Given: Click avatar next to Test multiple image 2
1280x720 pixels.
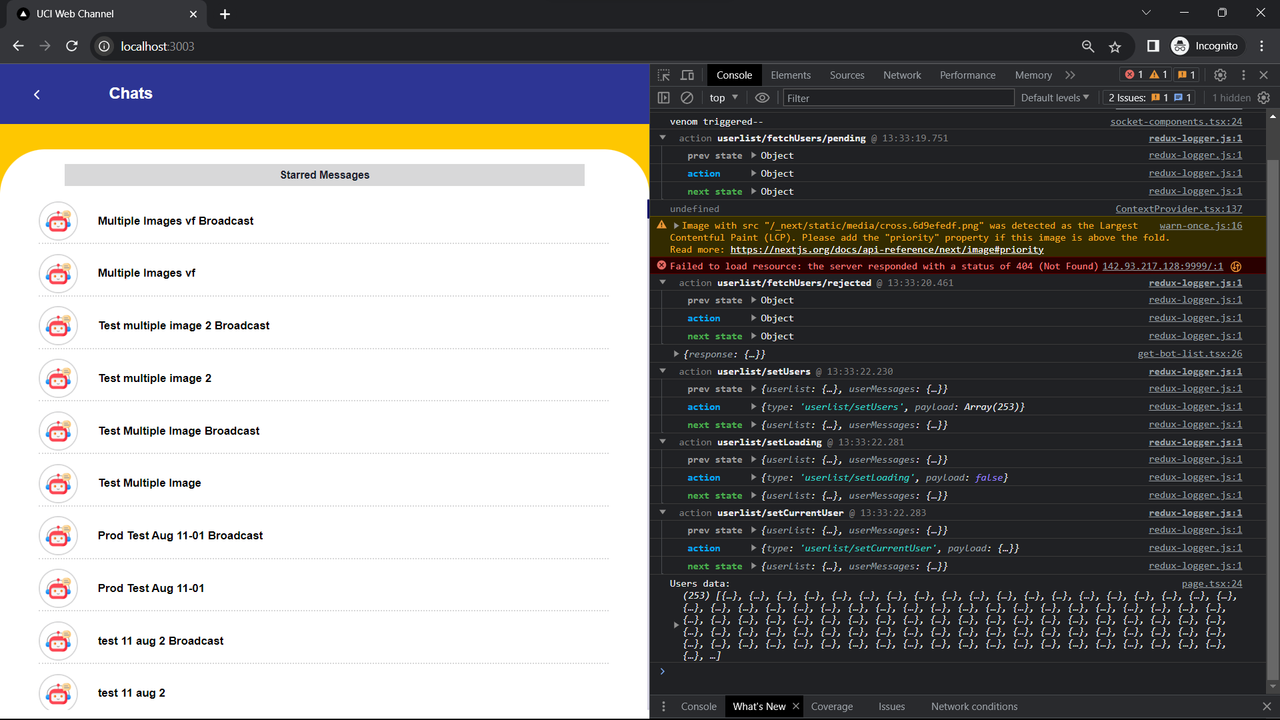Looking at the screenshot, I should pyautogui.click(x=58, y=378).
